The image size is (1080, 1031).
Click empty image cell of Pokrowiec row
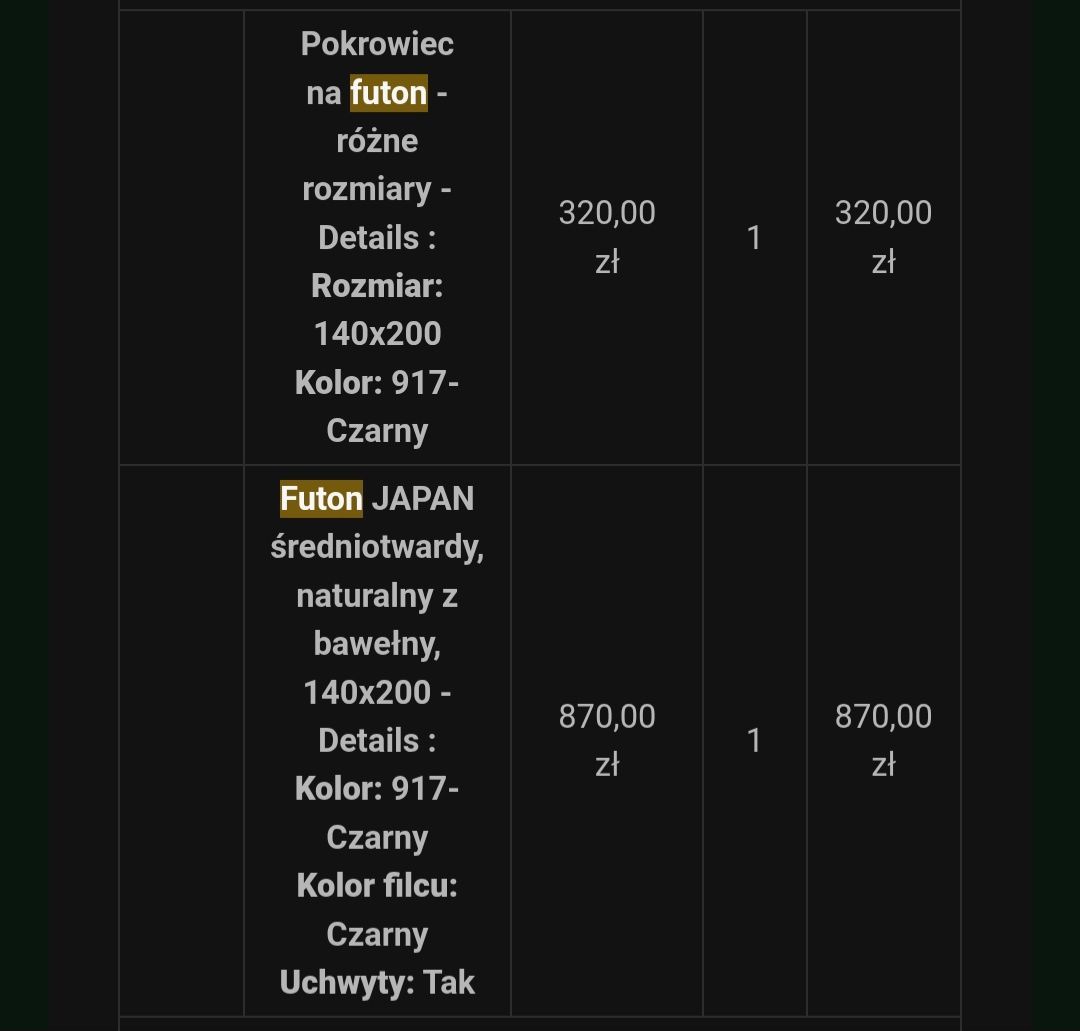182,237
